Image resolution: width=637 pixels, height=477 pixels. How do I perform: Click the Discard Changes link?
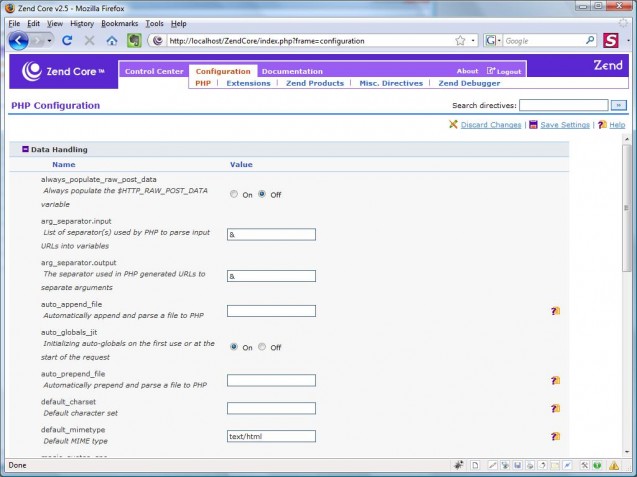[491, 125]
